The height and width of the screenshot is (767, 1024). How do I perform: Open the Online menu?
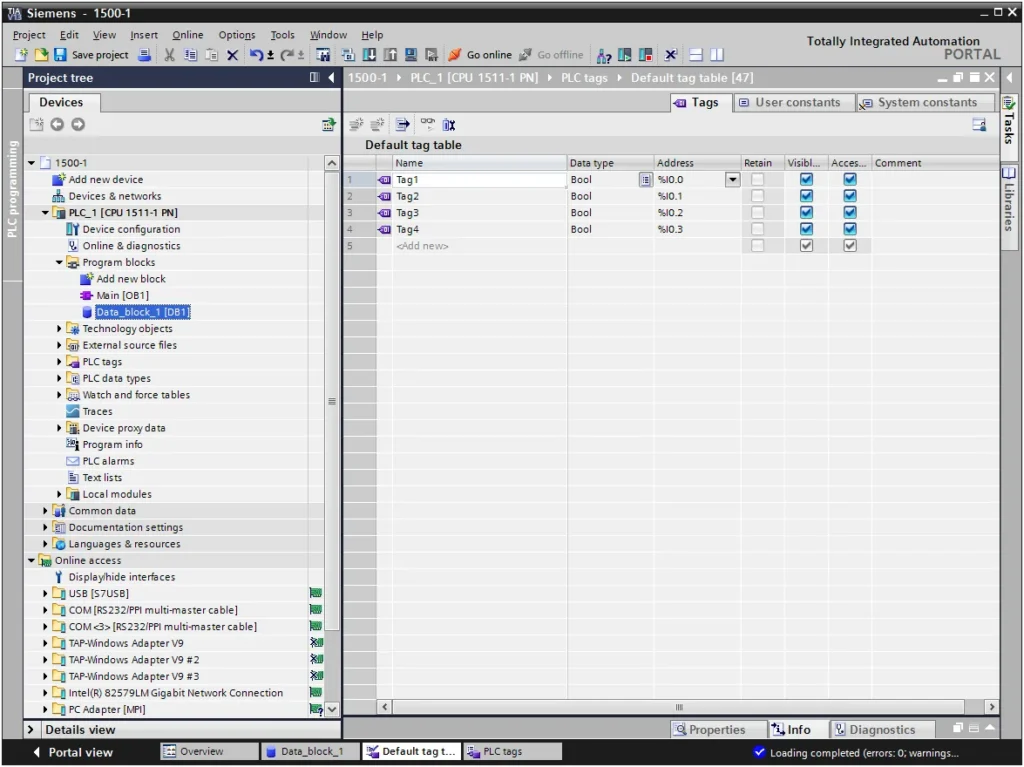(187, 35)
